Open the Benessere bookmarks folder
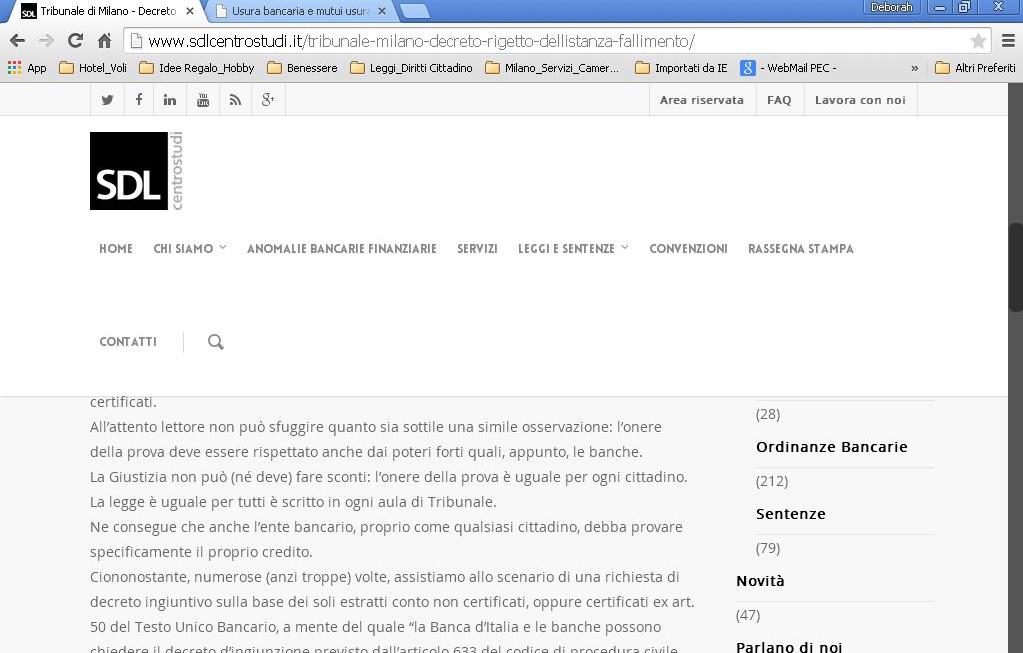The width and height of the screenshot is (1023, 653). 302,68
